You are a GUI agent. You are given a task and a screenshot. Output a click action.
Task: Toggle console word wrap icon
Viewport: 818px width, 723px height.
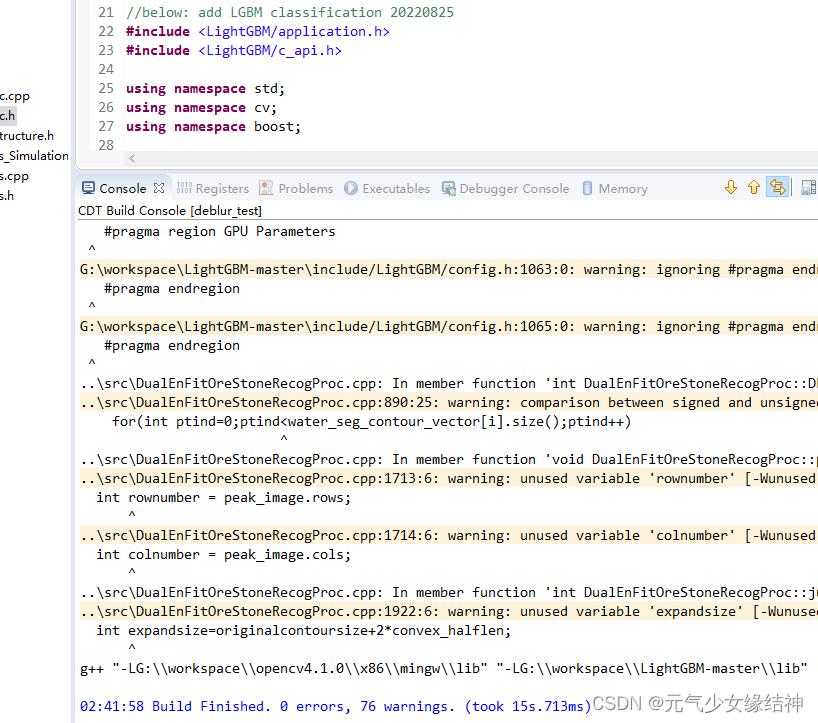pyautogui.click(x=777, y=187)
